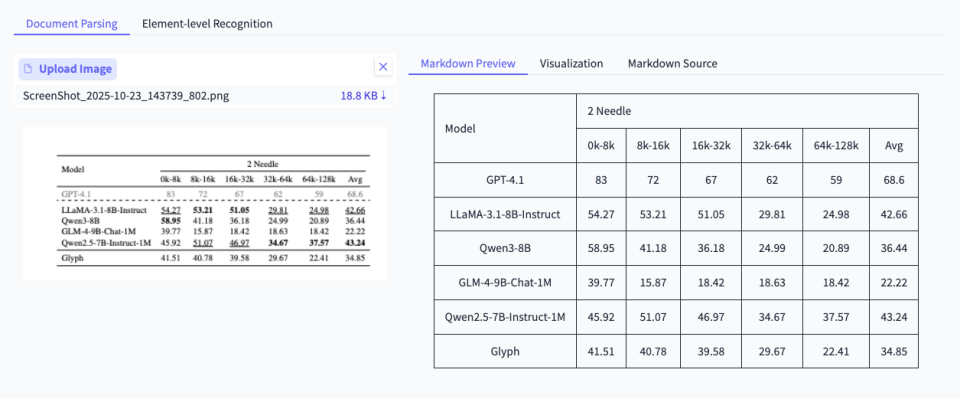The width and height of the screenshot is (960, 399).
Task: Click the 8k-16k column header
Action: point(653,146)
